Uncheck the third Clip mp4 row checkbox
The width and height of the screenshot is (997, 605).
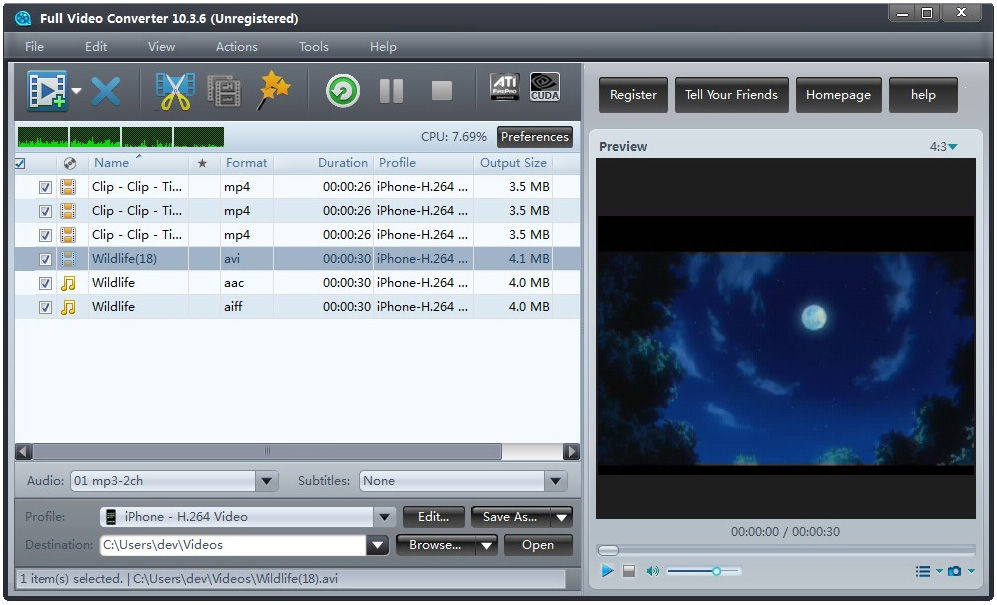[45, 235]
